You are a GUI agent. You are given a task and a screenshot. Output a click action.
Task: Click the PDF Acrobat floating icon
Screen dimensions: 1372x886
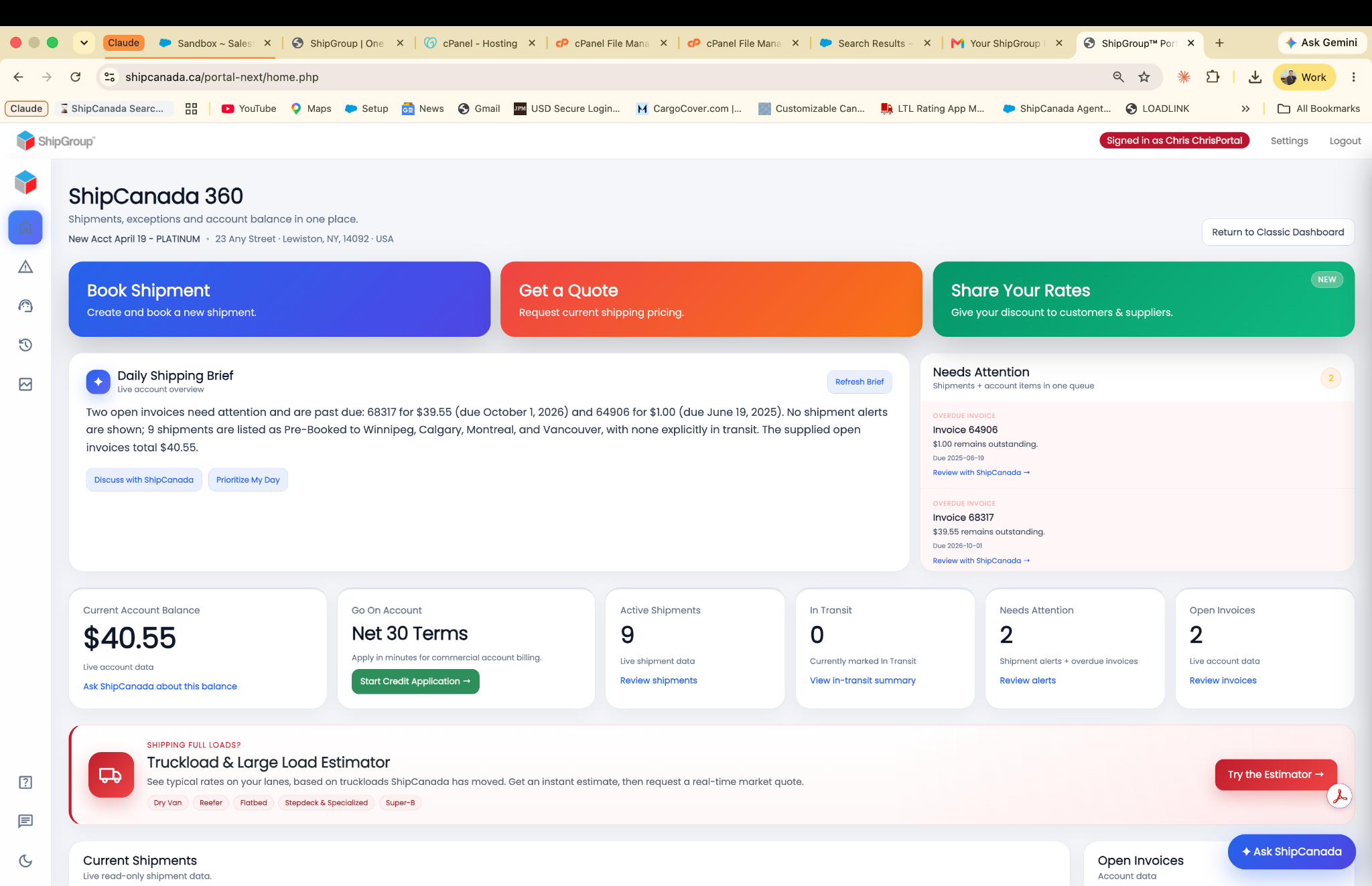tap(1339, 796)
